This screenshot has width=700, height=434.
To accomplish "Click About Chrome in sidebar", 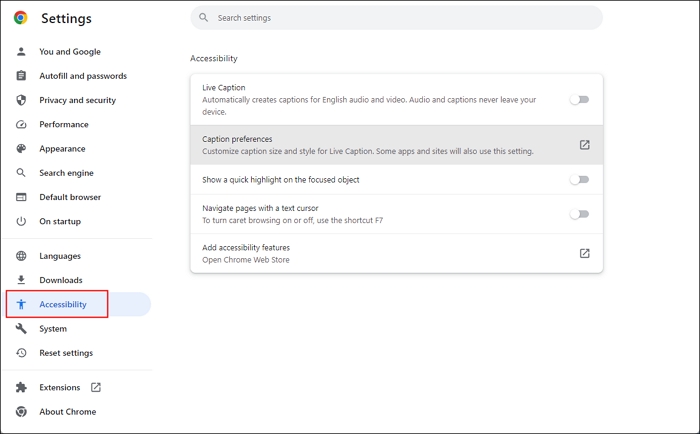I will [x=67, y=412].
